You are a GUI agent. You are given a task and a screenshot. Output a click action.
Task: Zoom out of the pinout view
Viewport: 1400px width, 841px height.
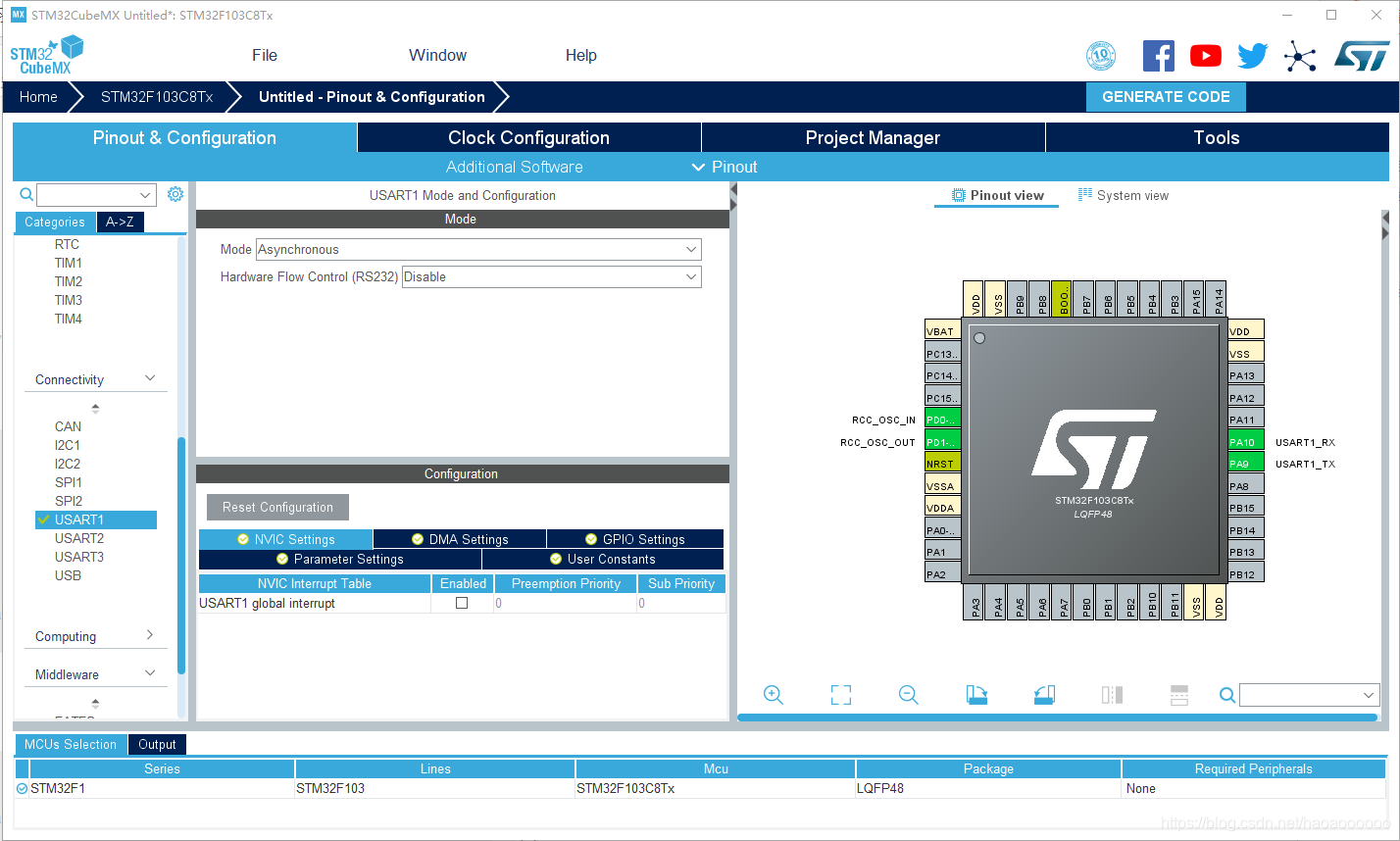(x=909, y=695)
